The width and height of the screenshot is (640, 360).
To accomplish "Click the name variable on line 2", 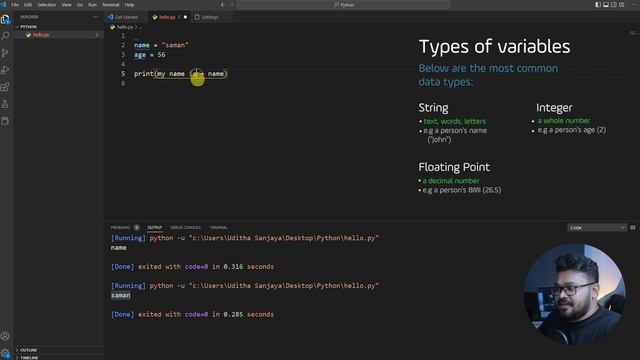I will click(142, 45).
